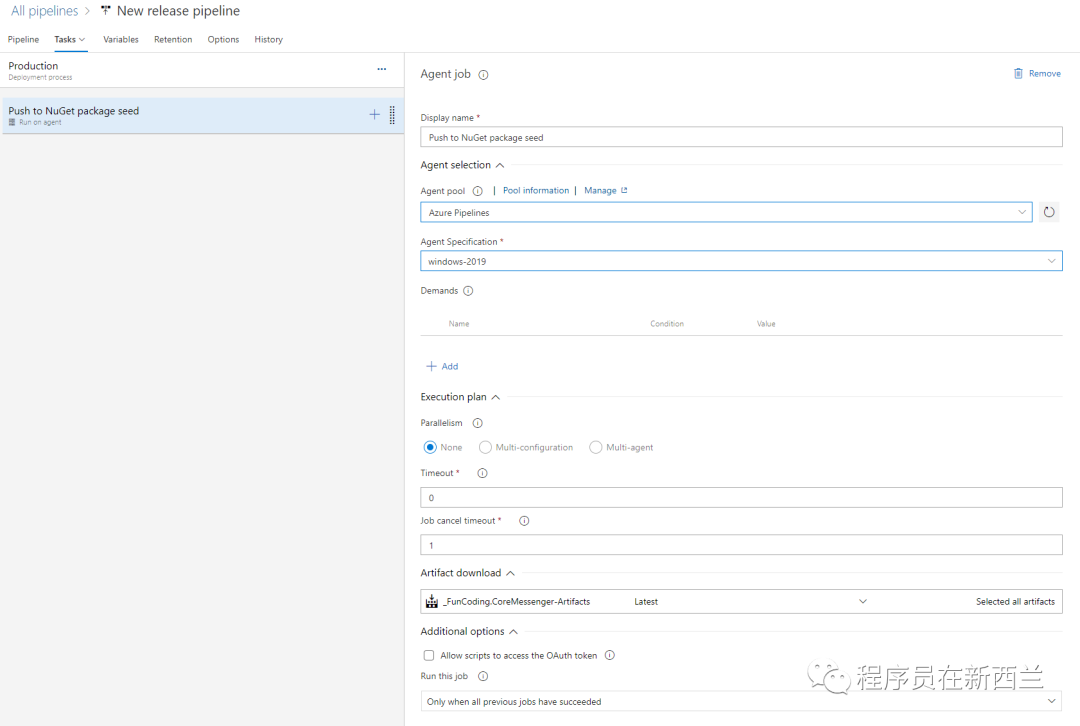Open the Production stage ellipsis menu

(x=382, y=69)
